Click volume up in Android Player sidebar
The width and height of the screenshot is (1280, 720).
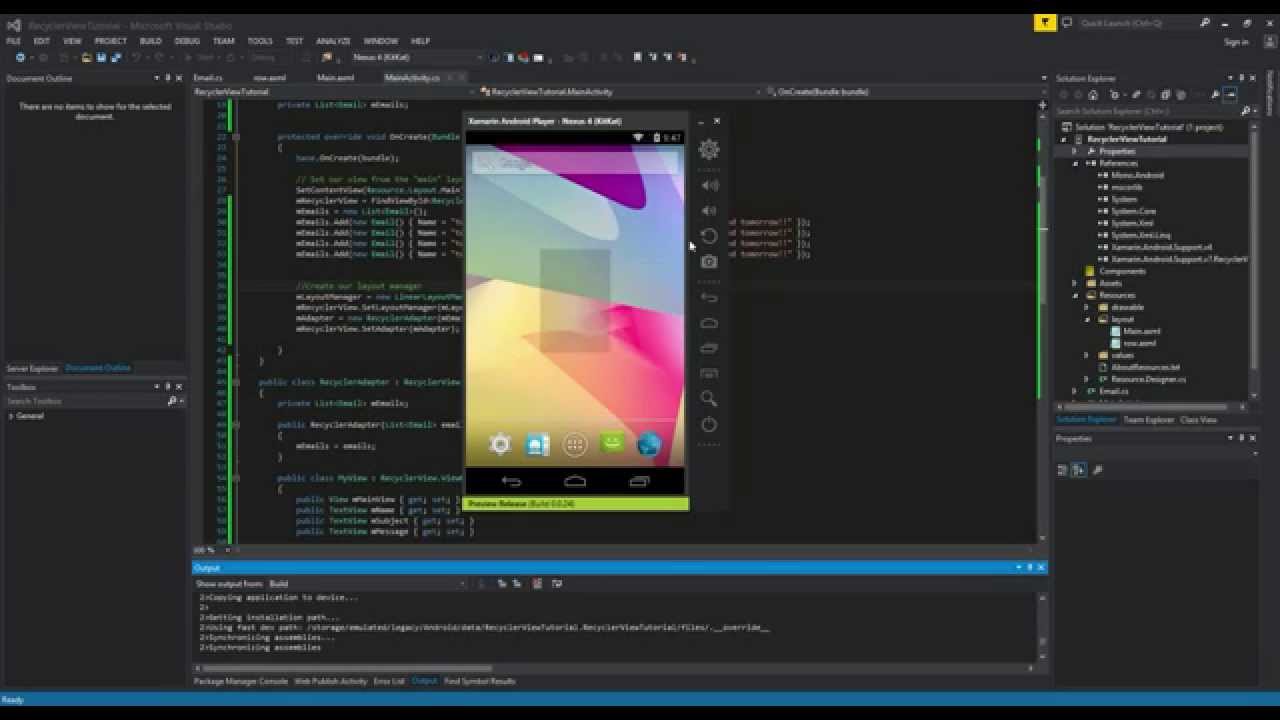(x=709, y=185)
